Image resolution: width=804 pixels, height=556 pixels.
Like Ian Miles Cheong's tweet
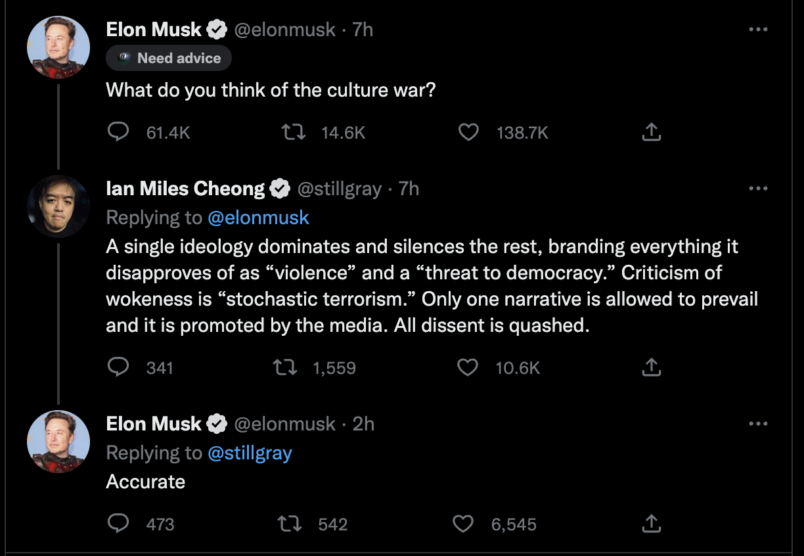[468, 367]
